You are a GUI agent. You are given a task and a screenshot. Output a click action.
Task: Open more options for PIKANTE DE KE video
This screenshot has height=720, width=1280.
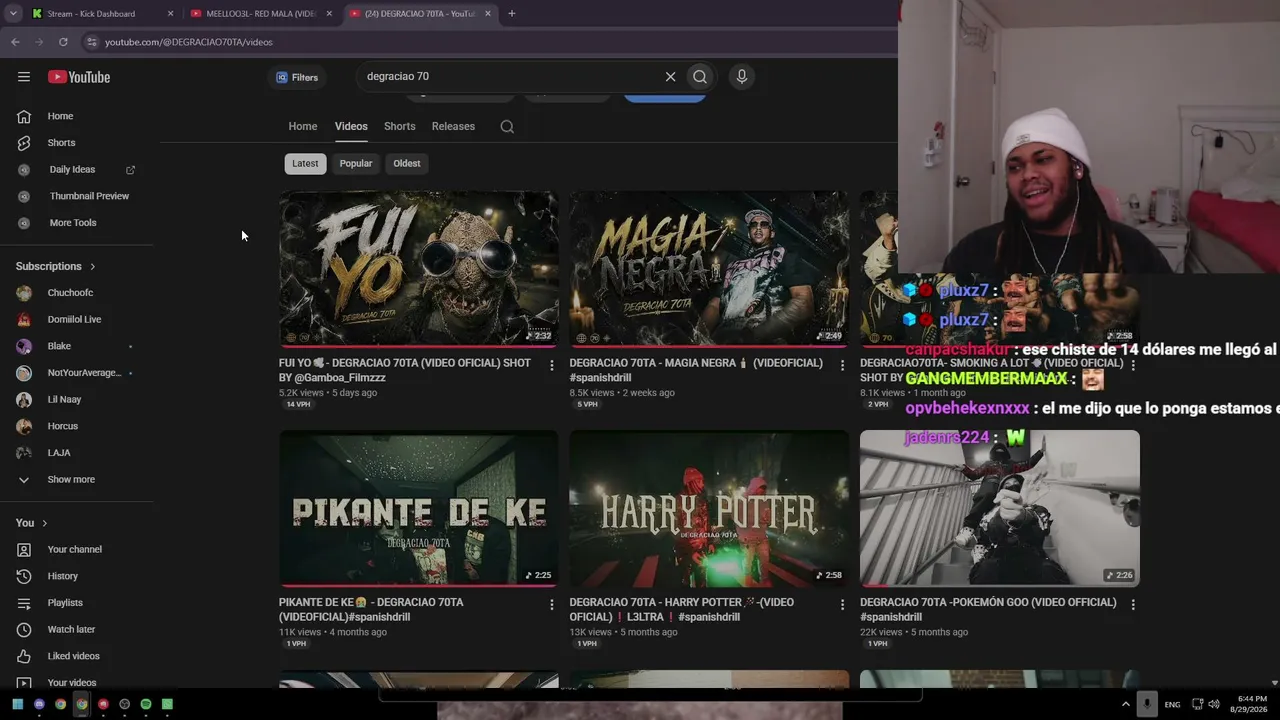[551, 604]
